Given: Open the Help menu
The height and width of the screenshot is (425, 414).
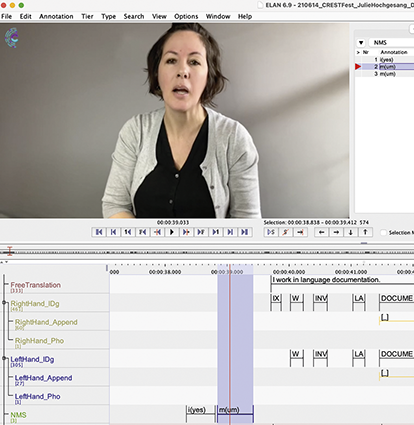Looking at the screenshot, I should [245, 16].
